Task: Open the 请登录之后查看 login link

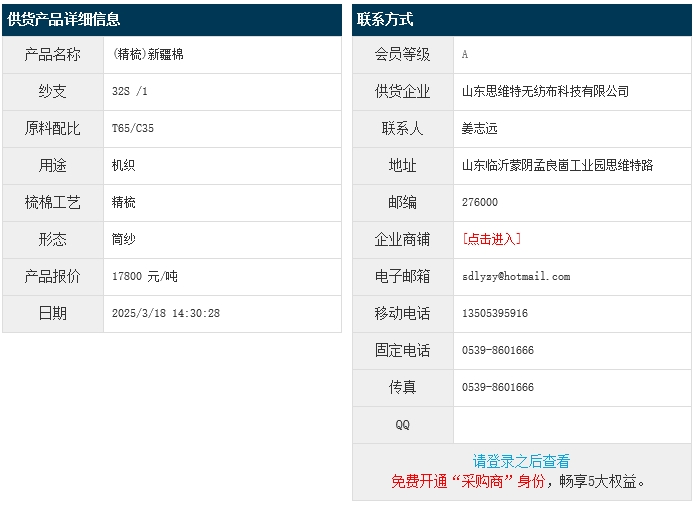Action: pos(521,461)
